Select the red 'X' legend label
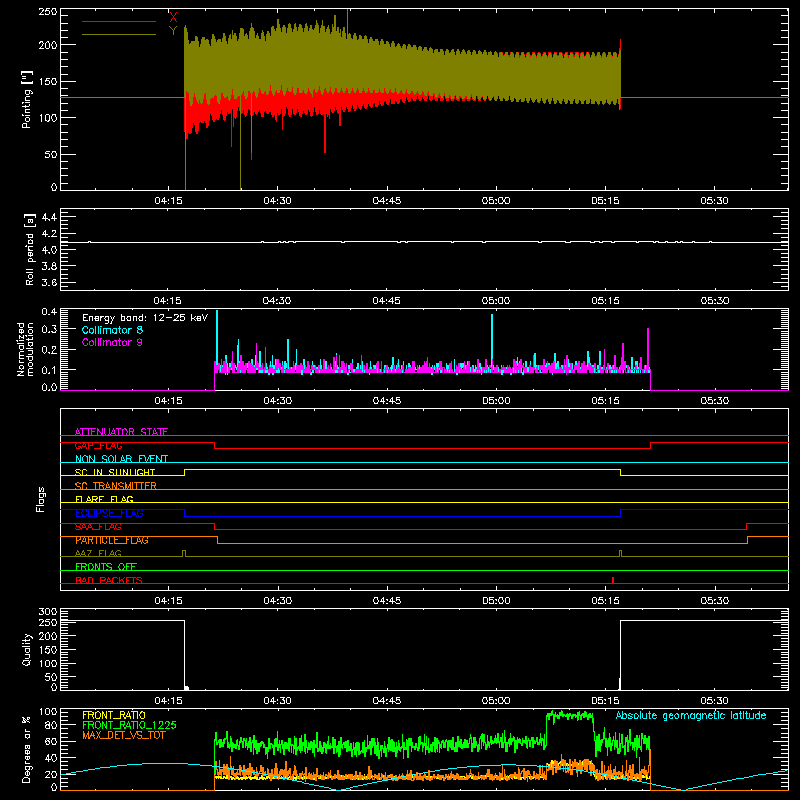The image size is (800, 800). tap(173, 17)
